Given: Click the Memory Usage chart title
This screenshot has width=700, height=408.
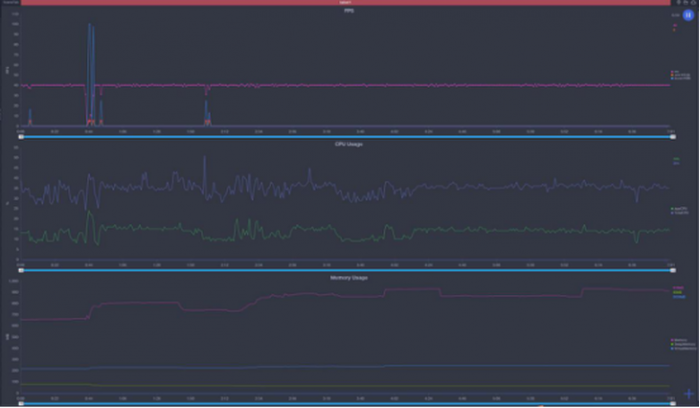Looking at the screenshot, I should coord(348,277).
